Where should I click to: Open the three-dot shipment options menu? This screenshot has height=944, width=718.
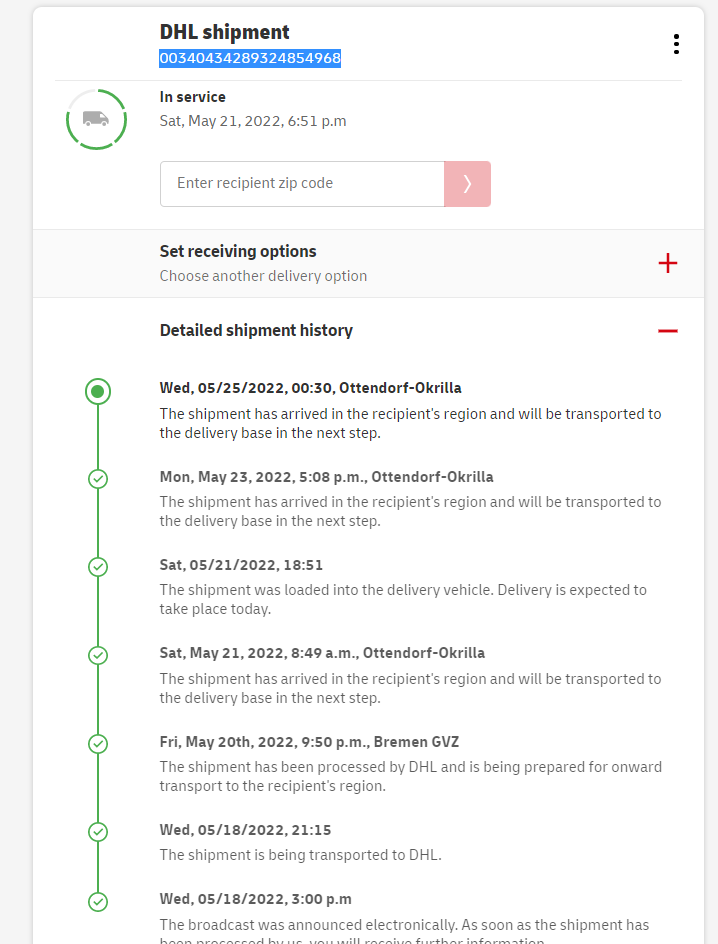[676, 44]
